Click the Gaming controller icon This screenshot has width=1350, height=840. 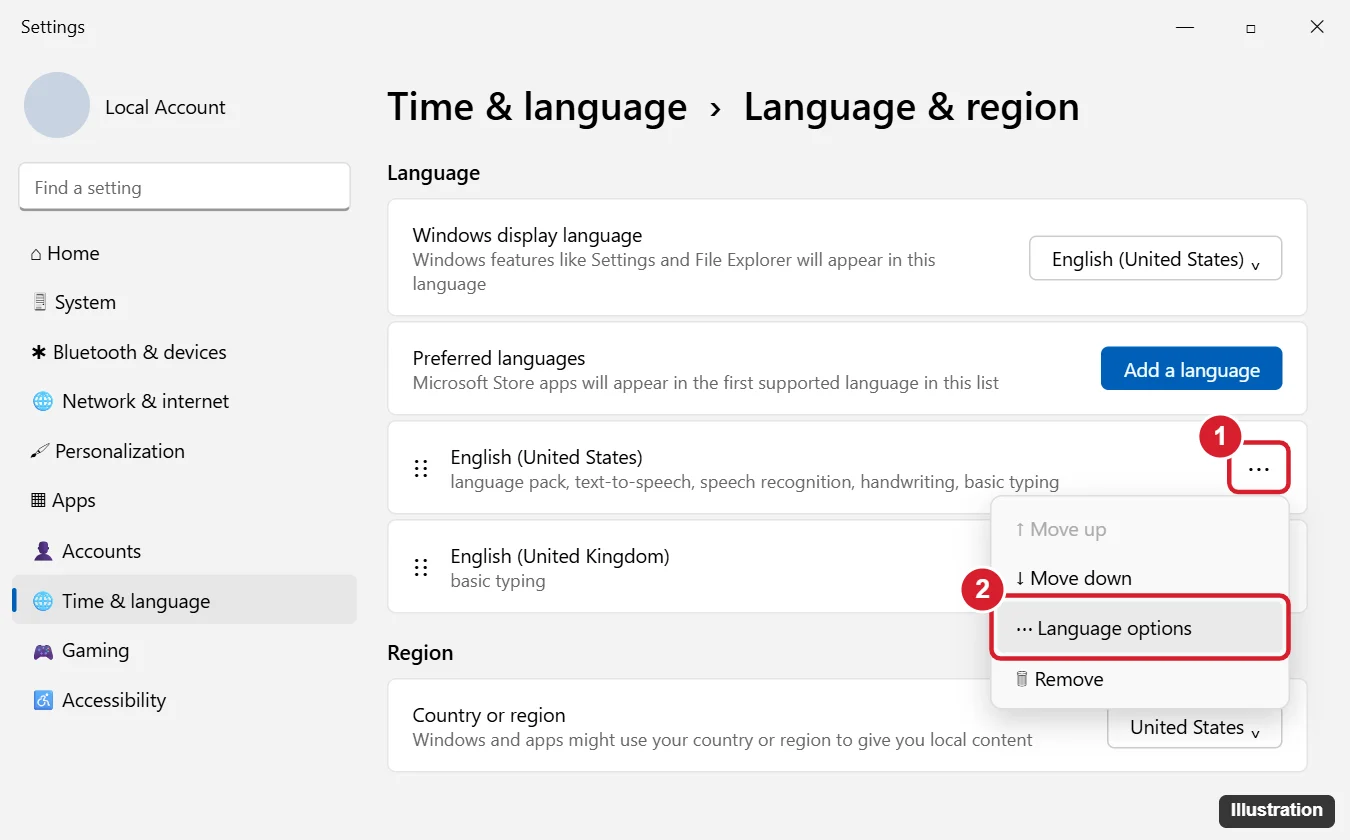[x=43, y=651]
